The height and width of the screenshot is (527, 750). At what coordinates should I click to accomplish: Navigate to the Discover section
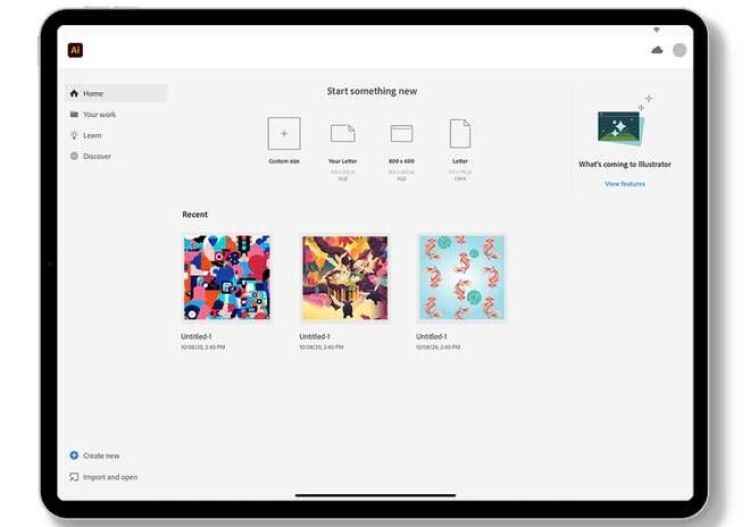[96, 157]
